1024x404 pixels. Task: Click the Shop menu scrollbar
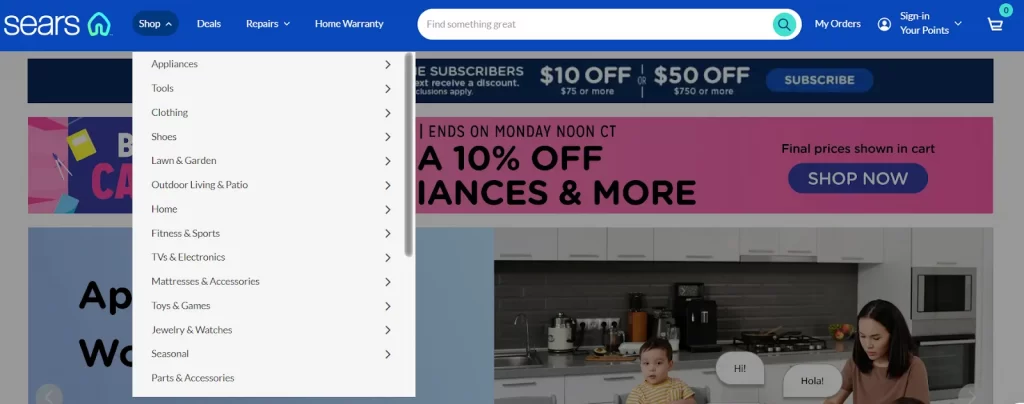click(408, 155)
